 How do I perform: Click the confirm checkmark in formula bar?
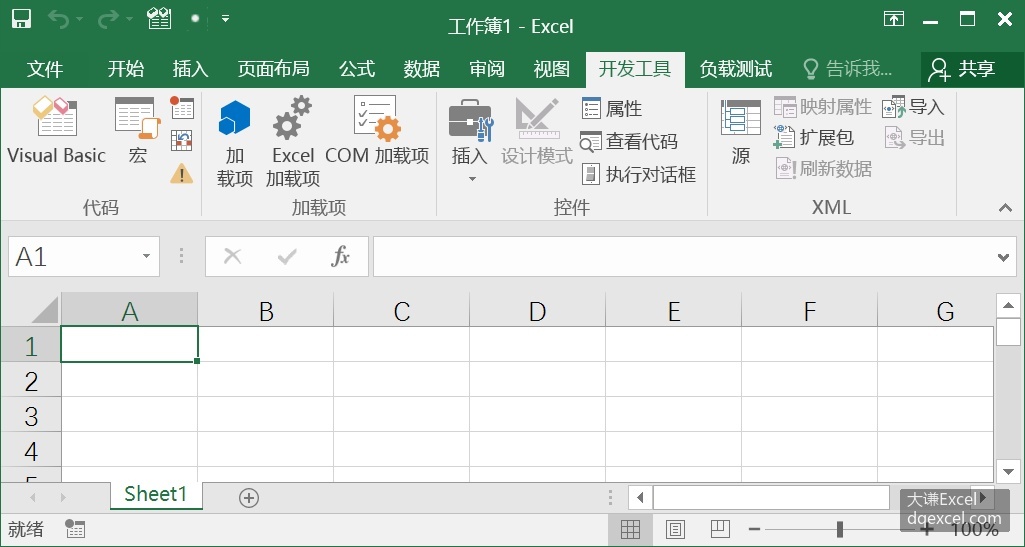click(287, 256)
